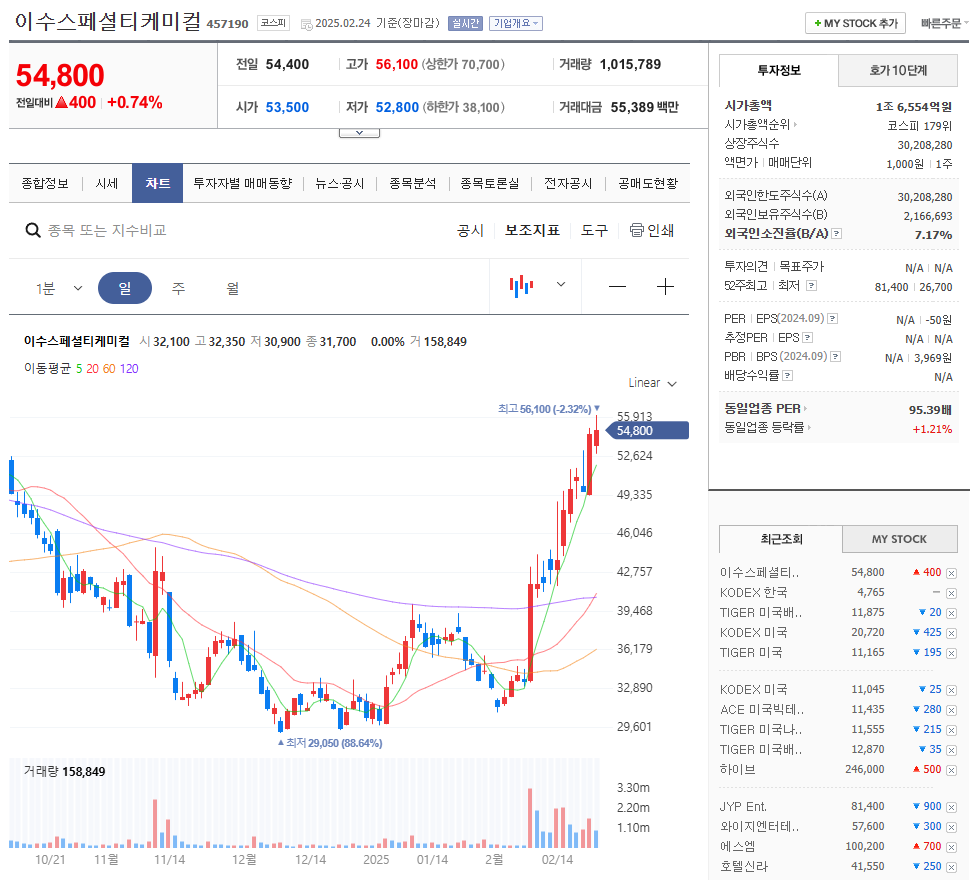Zoom in the chart with the plus icon
Image resolution: width=980 pixels, height=880 pixels.
tap(665, 286)
